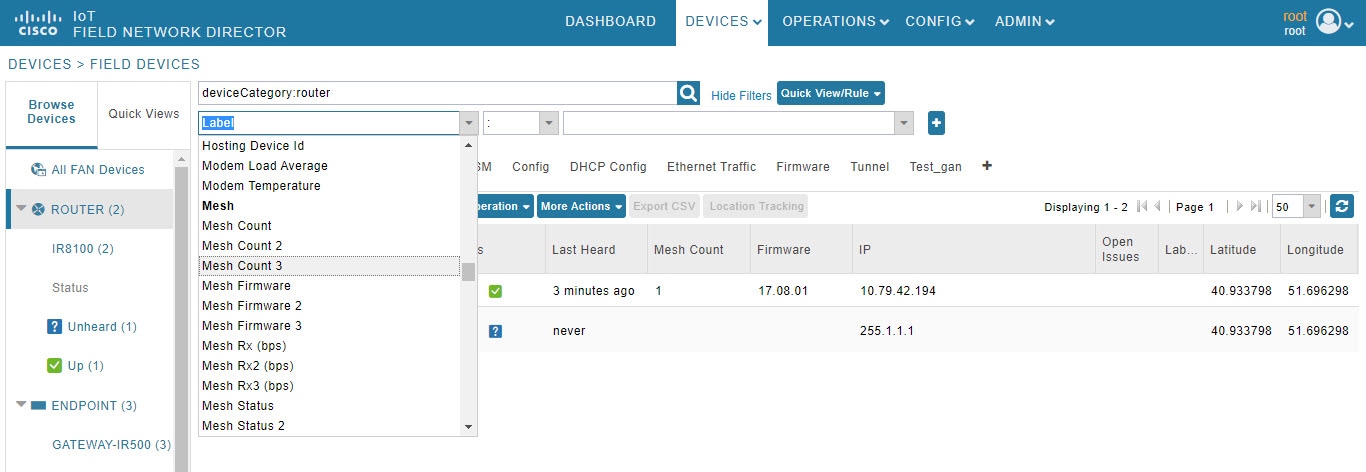
Task: Choose Mesh Count 3 from list
Action: 330,266
